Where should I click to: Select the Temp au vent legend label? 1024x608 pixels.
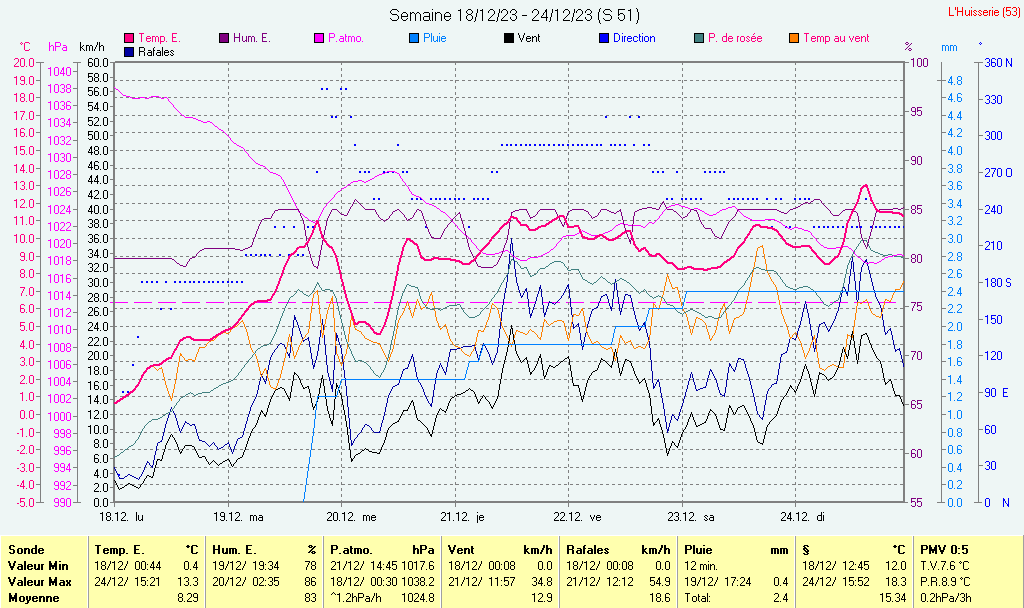pos(836,39)
